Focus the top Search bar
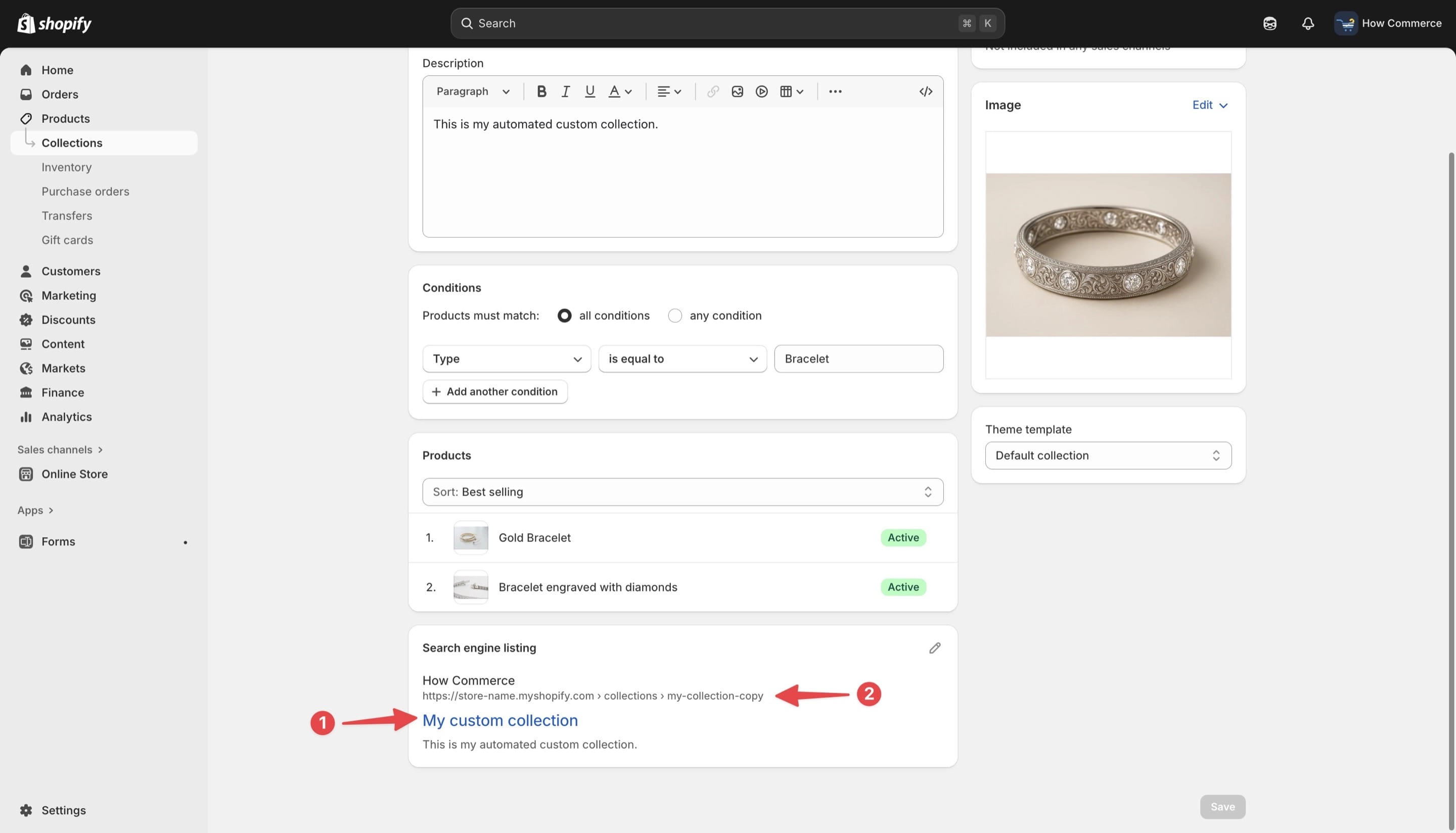Viewport: 1456px width, 833px height. click(727, 23)
